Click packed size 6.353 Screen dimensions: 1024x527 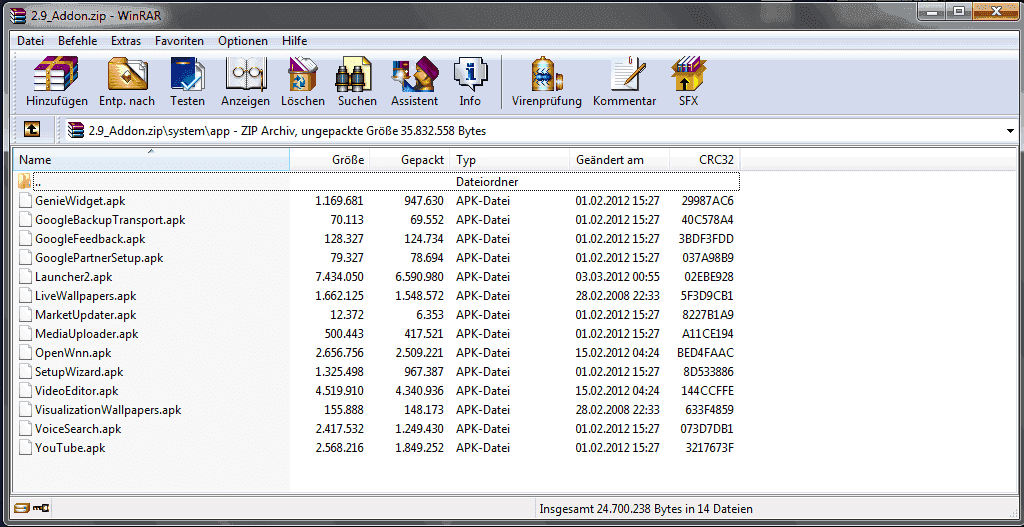tap(430, 315)
